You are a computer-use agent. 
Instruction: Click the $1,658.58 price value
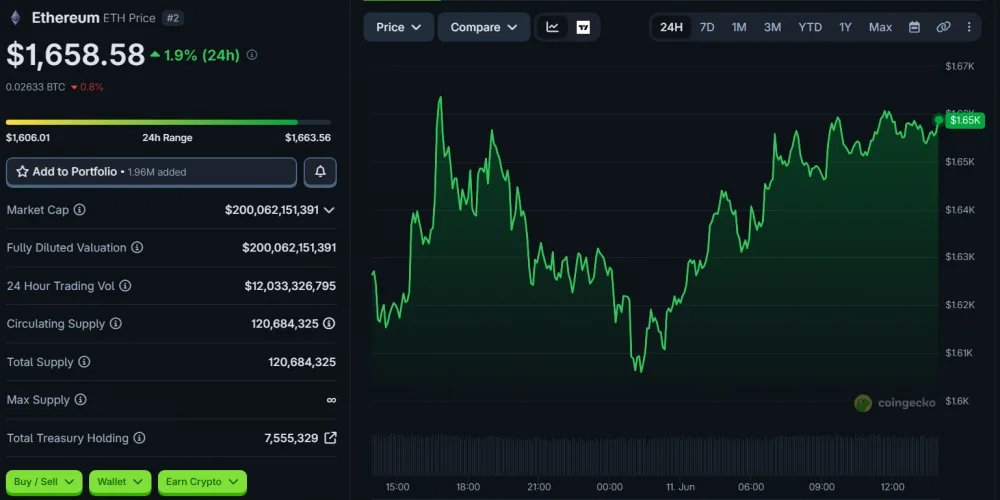(x=76, y=55)
